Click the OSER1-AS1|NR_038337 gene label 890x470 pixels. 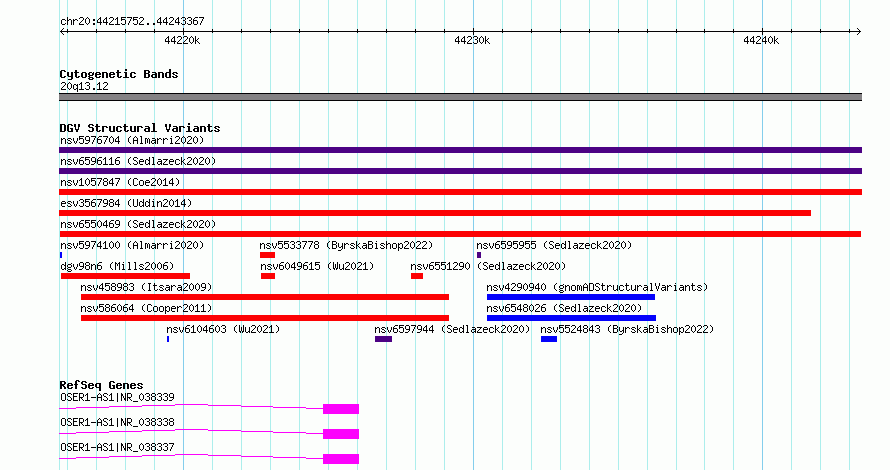[x=117, y=447]
